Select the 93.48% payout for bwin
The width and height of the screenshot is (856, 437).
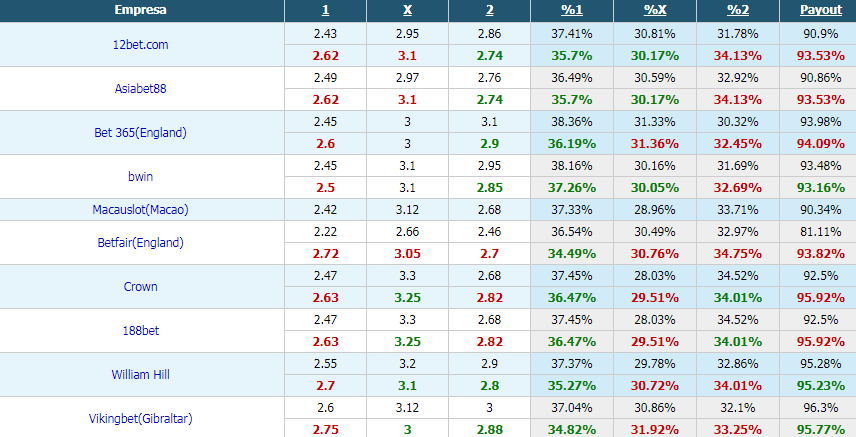tap(821, 166)
